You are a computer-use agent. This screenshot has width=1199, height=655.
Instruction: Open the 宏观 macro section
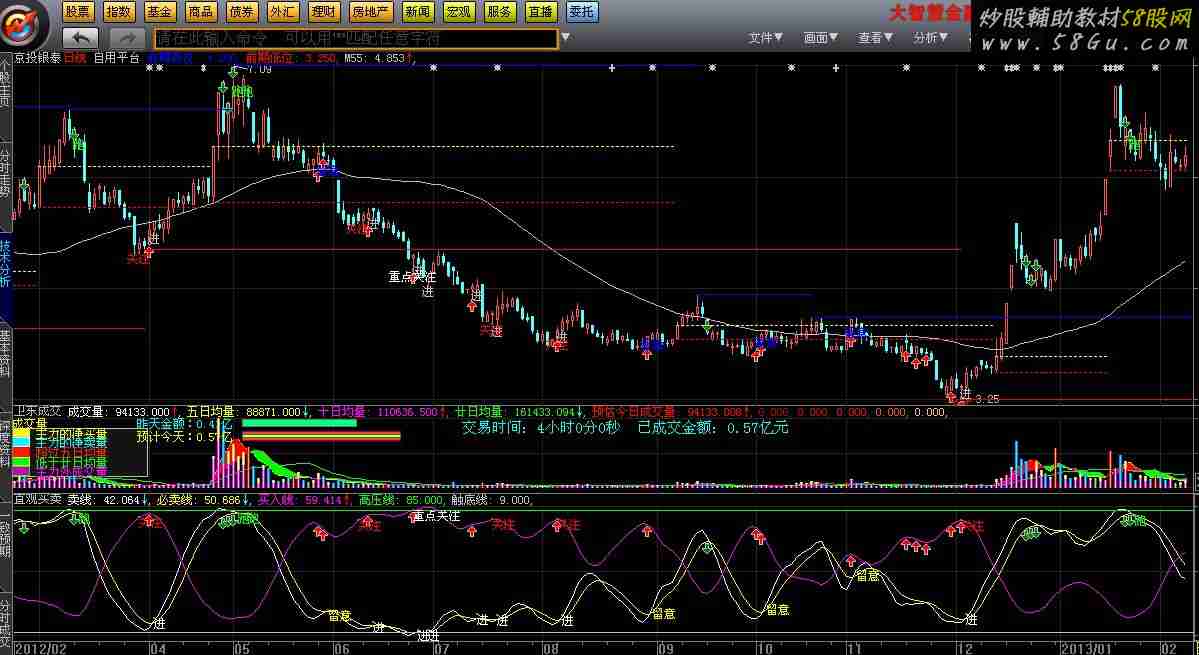pos(459,11)
